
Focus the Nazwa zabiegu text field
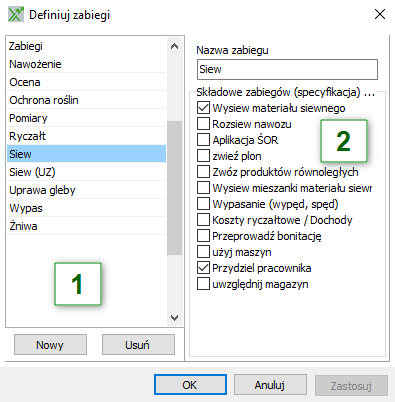click(x=287, y=69)
